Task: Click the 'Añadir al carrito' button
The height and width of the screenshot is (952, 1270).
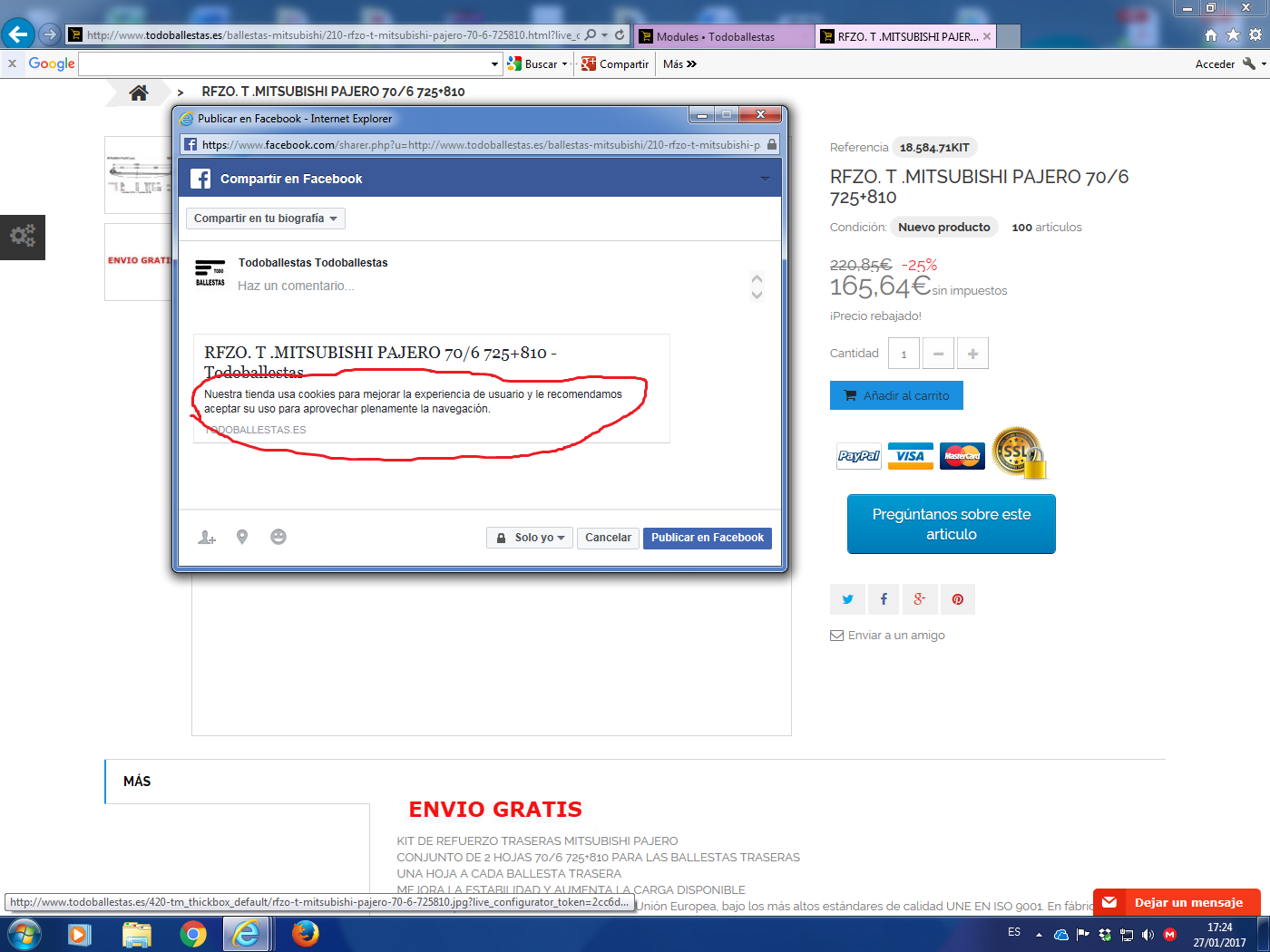Action: [896, 395]
